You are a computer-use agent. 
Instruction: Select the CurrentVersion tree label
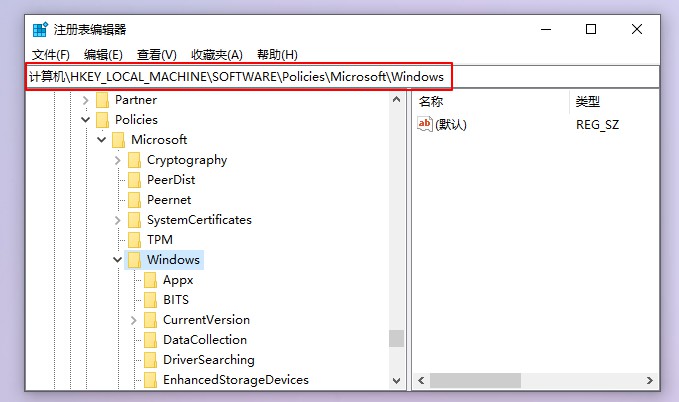click(x=207, y=320)
